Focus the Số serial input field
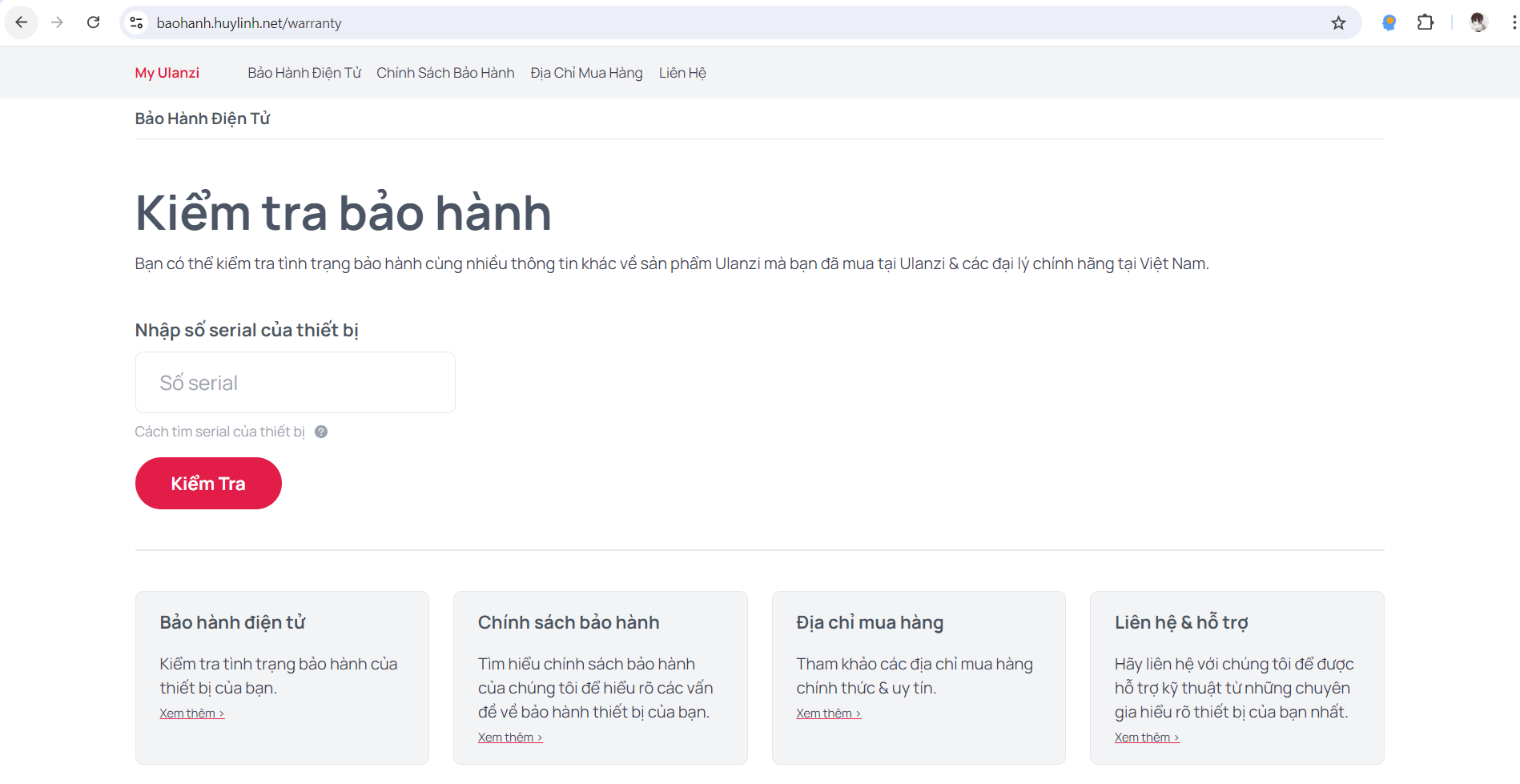Image resolution: width=1520 pixels, height=784 pixels. click(296, 383)
